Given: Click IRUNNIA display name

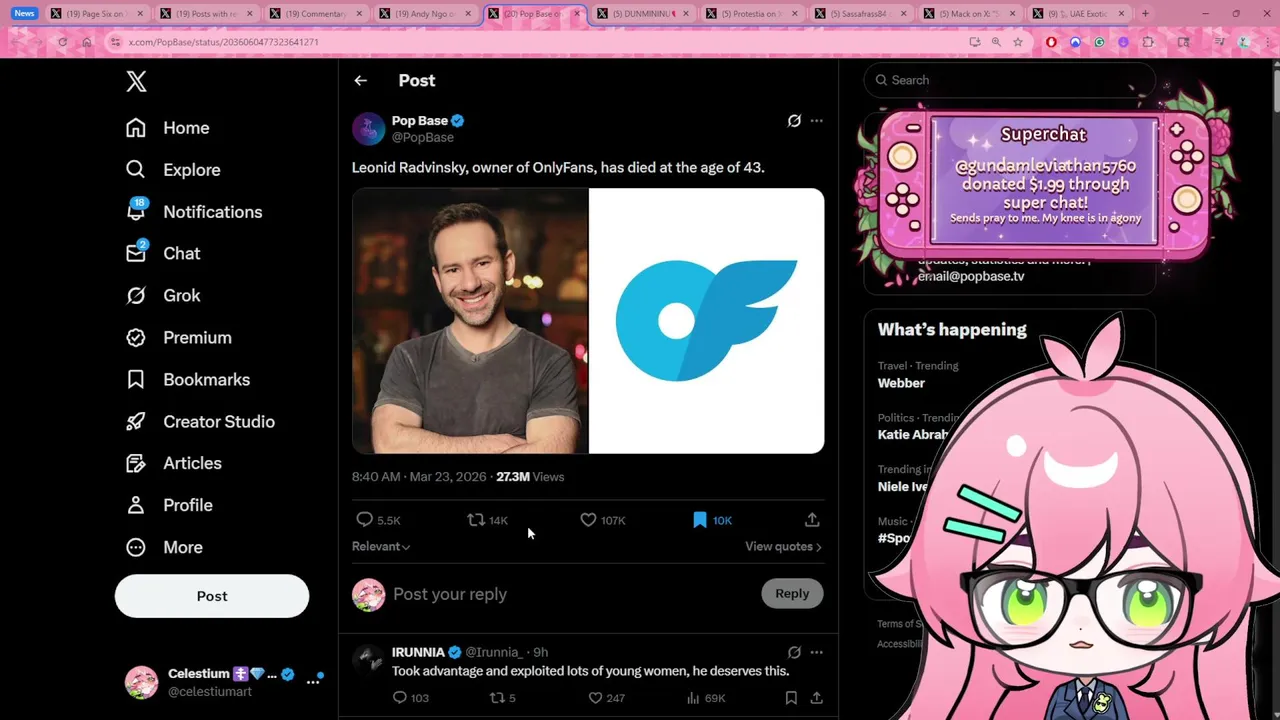Looking at the screenshot, I should [418, 652].
